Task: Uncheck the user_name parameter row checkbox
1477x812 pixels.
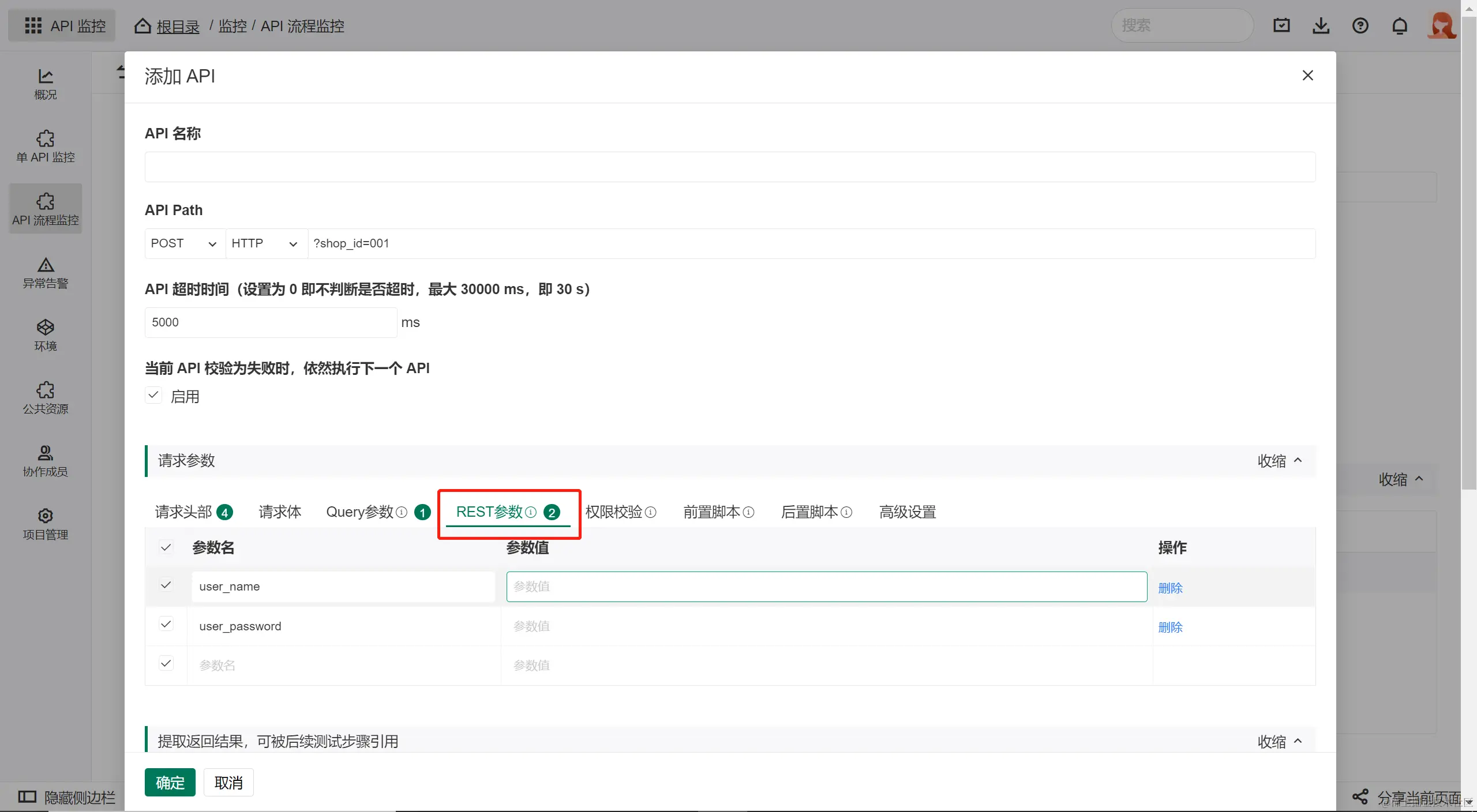Action: coord(166,585)
